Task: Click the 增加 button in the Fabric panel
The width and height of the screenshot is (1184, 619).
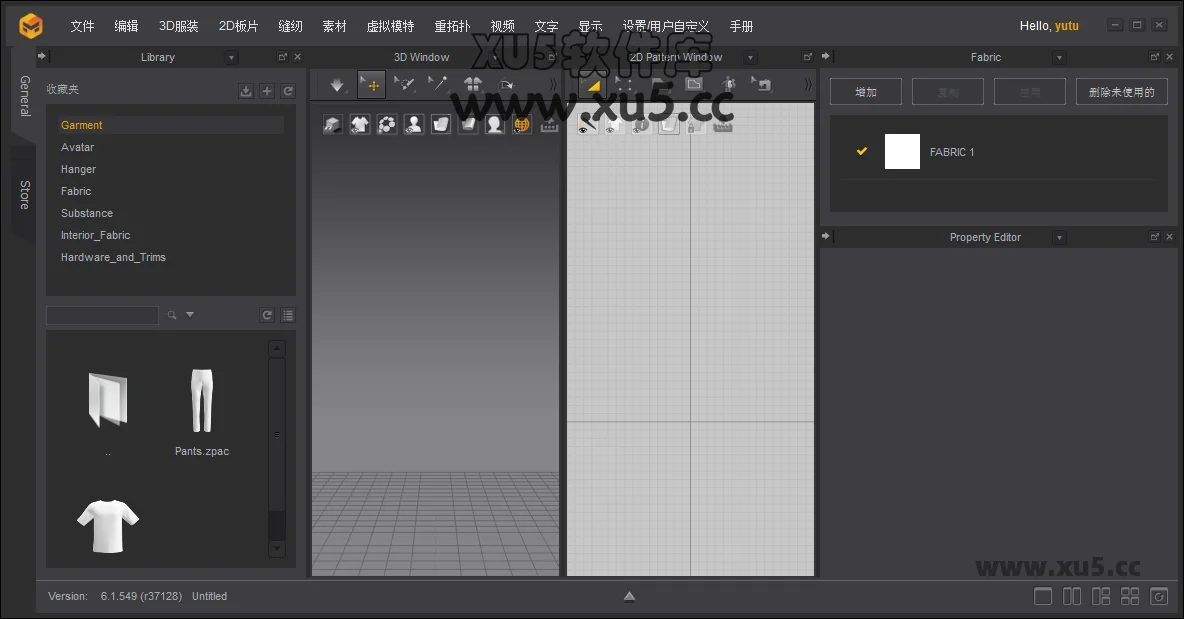Action: [x=864, y=90]
